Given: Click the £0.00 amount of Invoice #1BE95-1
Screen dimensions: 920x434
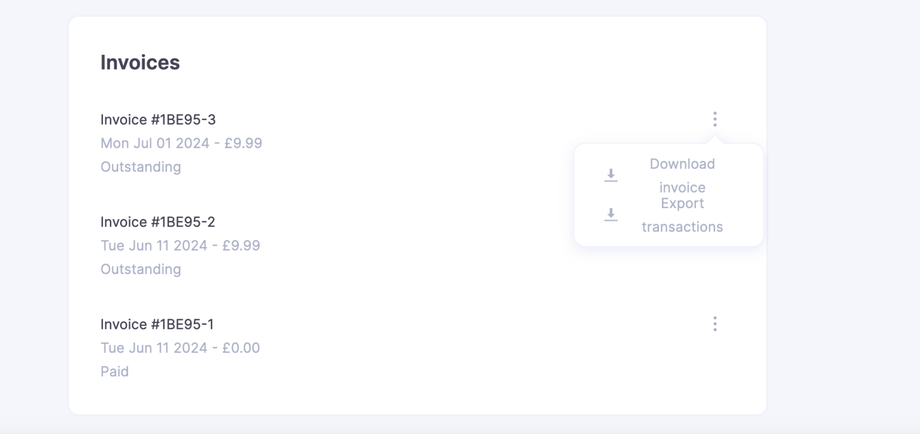Looking at the screenshot, I should coord(241,348).
